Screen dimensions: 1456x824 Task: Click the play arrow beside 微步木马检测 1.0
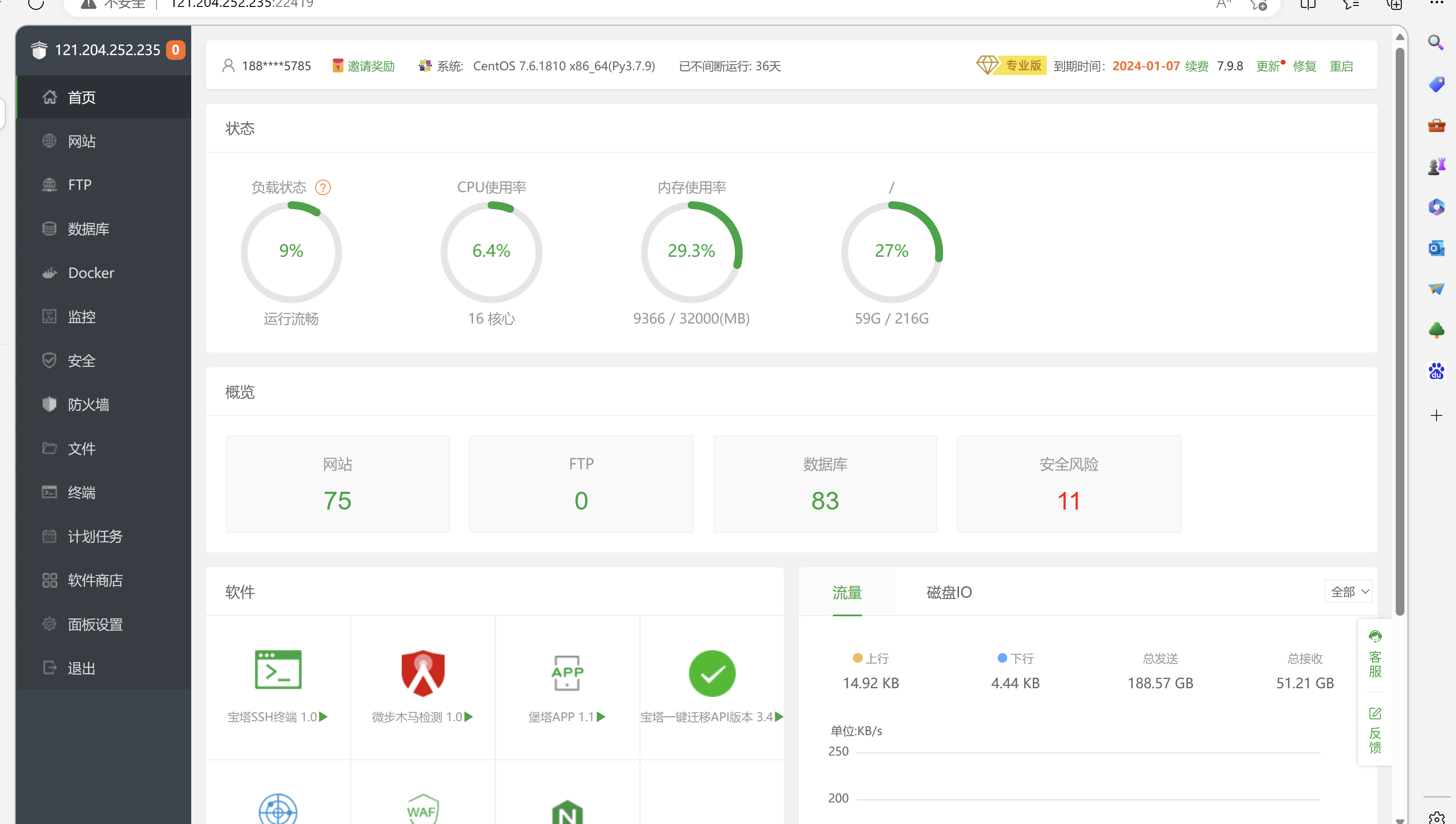pyautogui.click(x=469, y=716)
